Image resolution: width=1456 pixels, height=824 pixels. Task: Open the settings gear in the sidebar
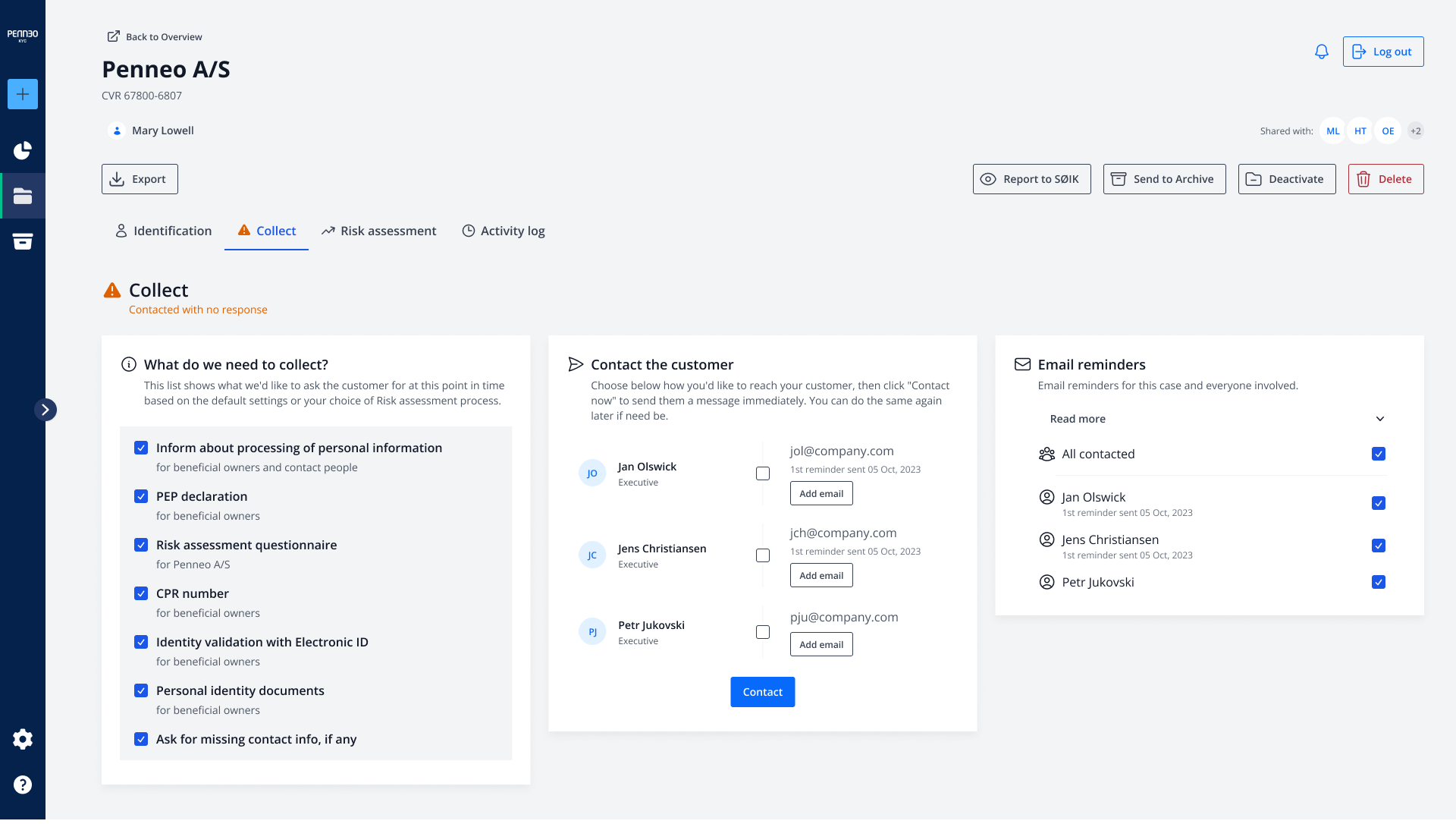(23, 739)
